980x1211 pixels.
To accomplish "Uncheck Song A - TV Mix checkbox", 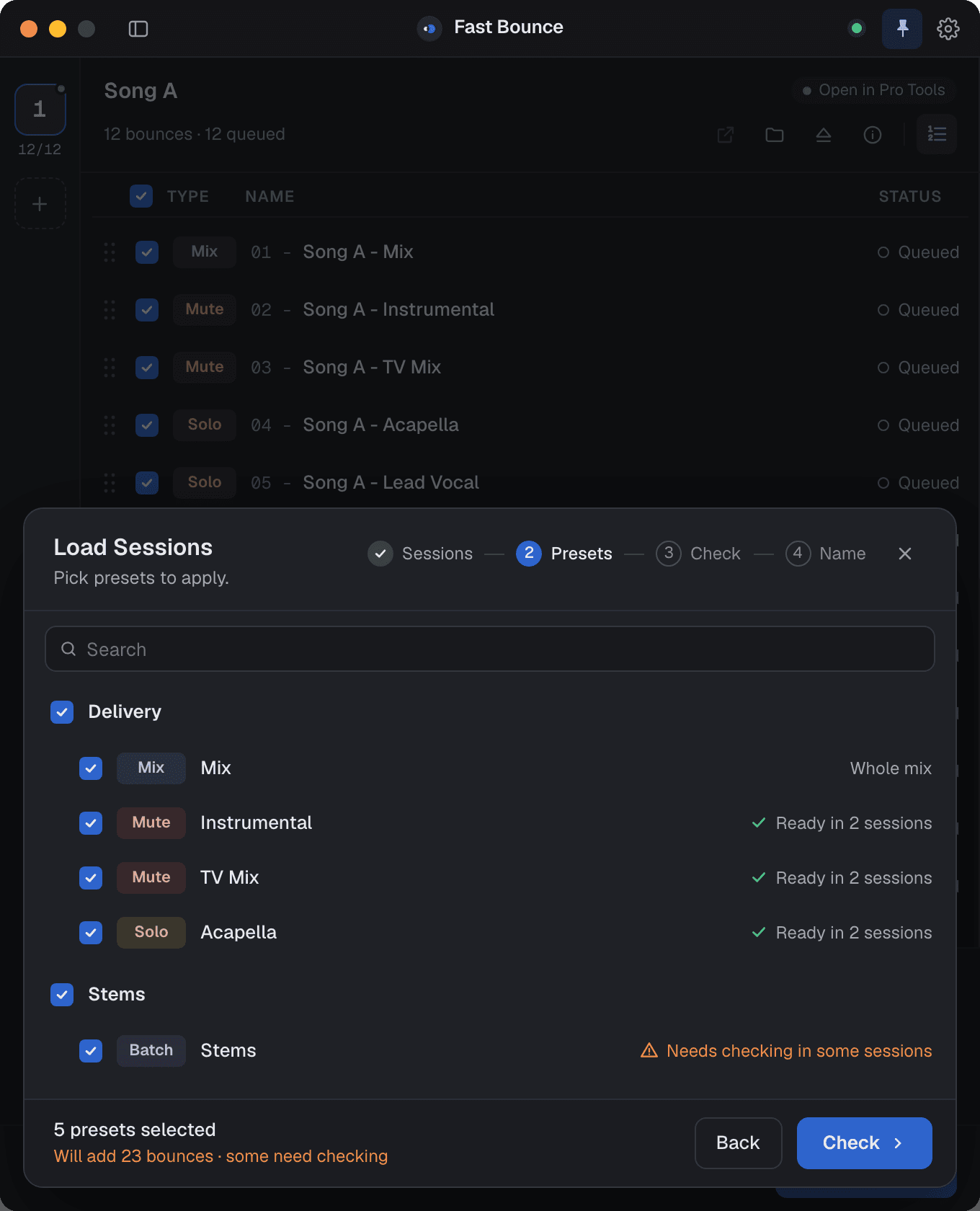I will (x=147, y=368).
